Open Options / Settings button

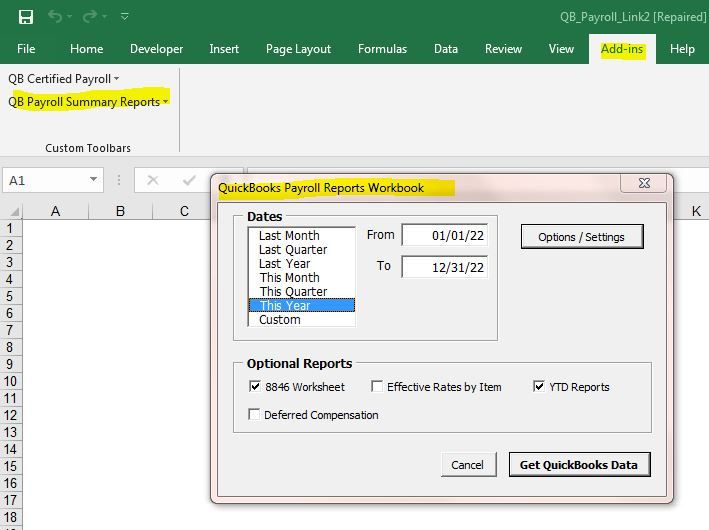(581, 237)
